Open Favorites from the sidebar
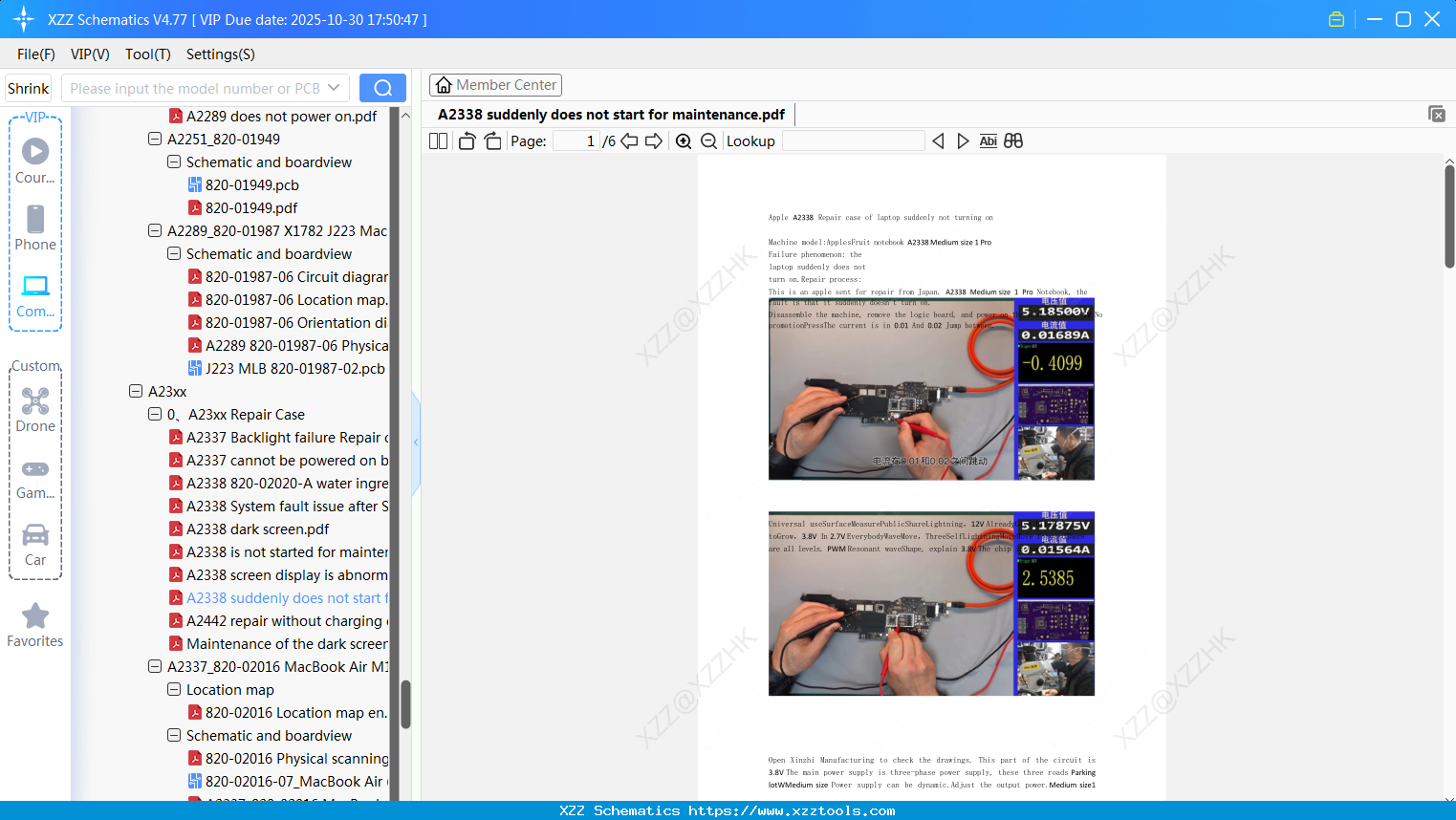Viewport: 1456px width, 820px height. click(x=35, y=625)
